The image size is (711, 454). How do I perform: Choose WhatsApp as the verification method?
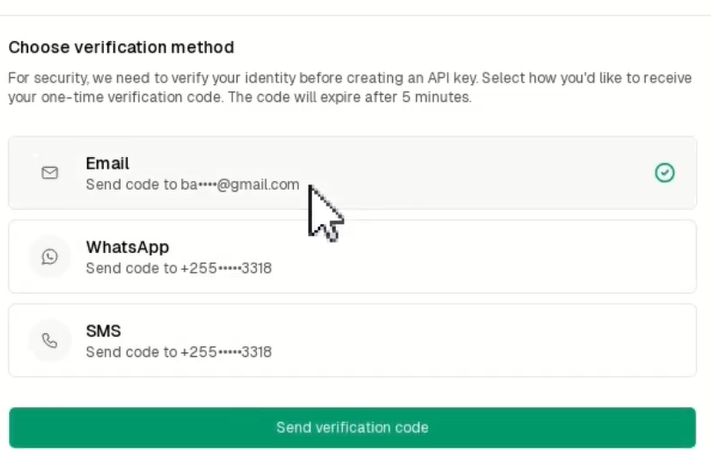[352, 257]
